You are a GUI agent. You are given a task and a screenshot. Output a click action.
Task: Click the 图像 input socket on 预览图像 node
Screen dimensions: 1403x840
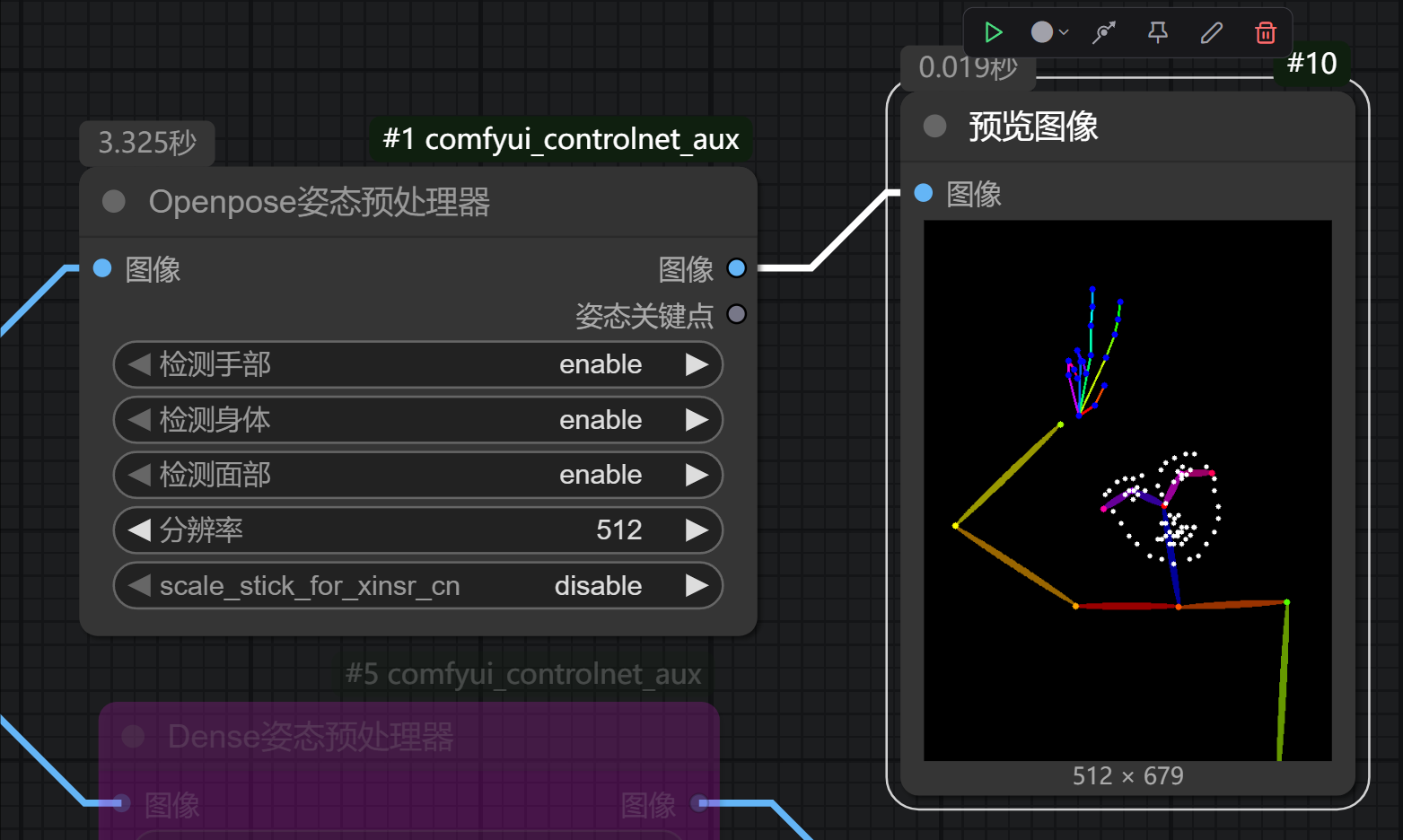[x=923, y=192]
